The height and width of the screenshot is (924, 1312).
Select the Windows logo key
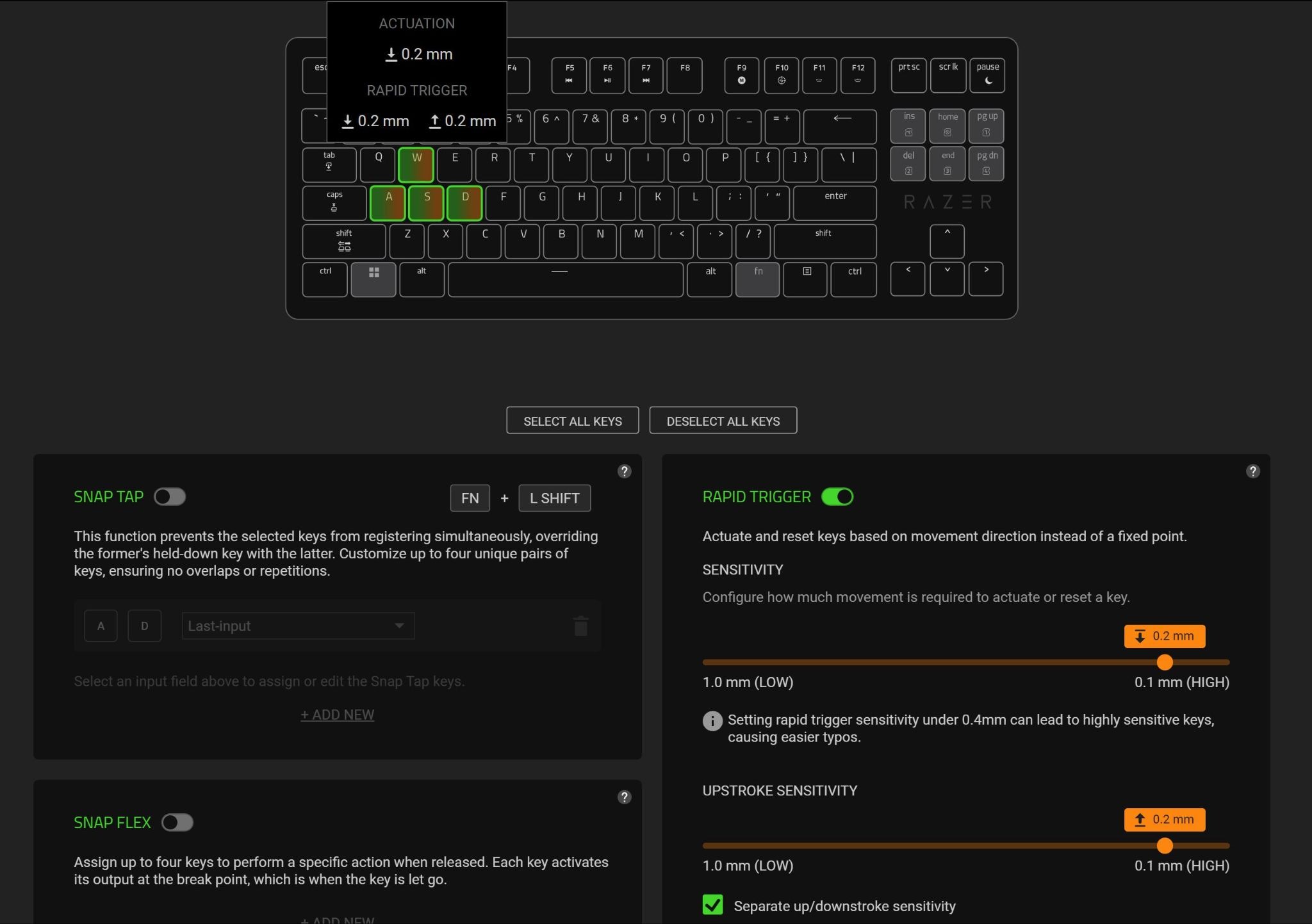(373, 279)
